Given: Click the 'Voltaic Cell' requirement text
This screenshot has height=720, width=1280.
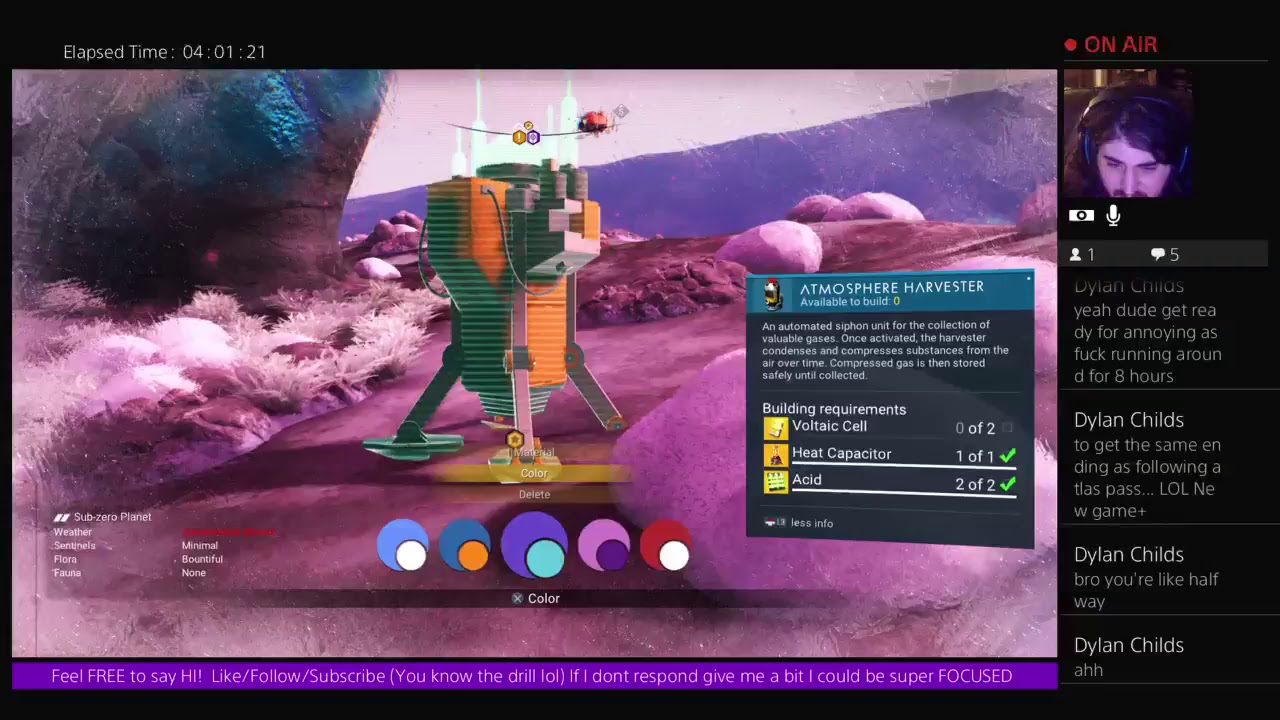Looking at the screenshot, I should point(829,426).
